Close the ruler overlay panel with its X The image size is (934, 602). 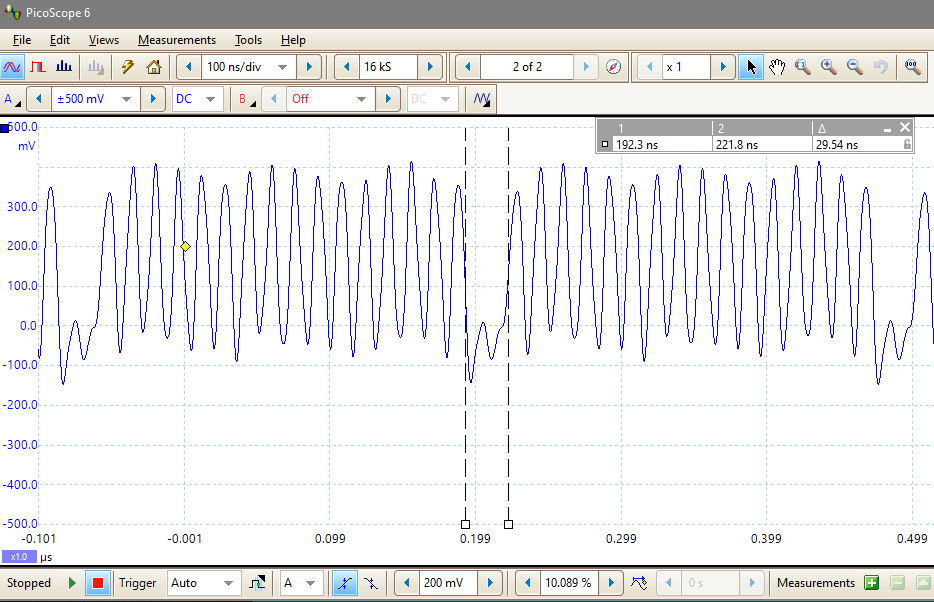(906, 127)
